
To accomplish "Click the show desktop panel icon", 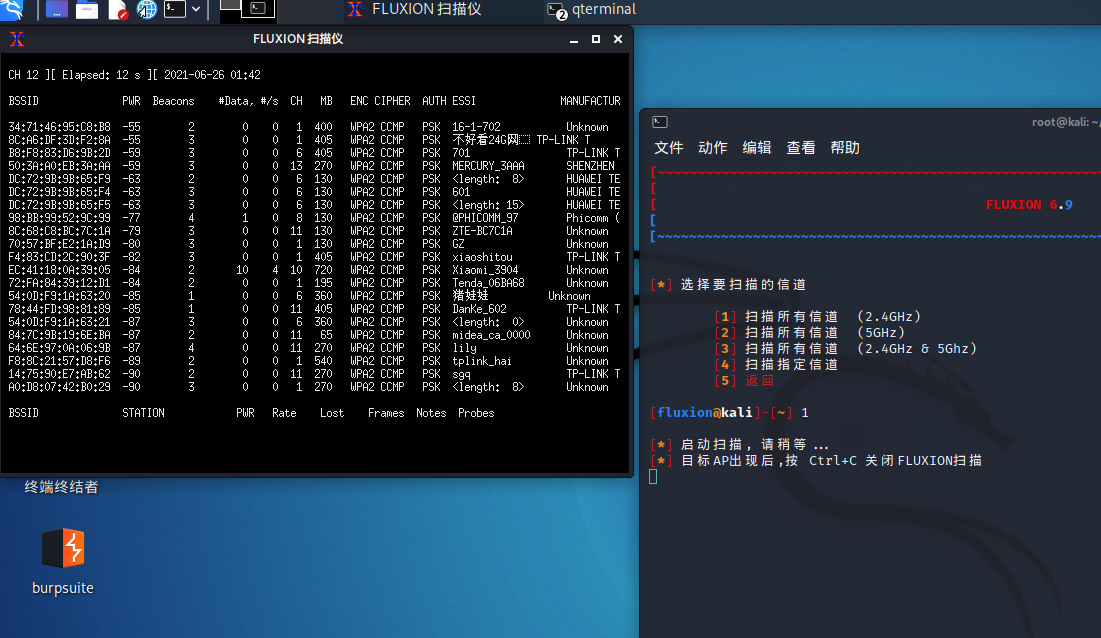I will click(56, 9).
